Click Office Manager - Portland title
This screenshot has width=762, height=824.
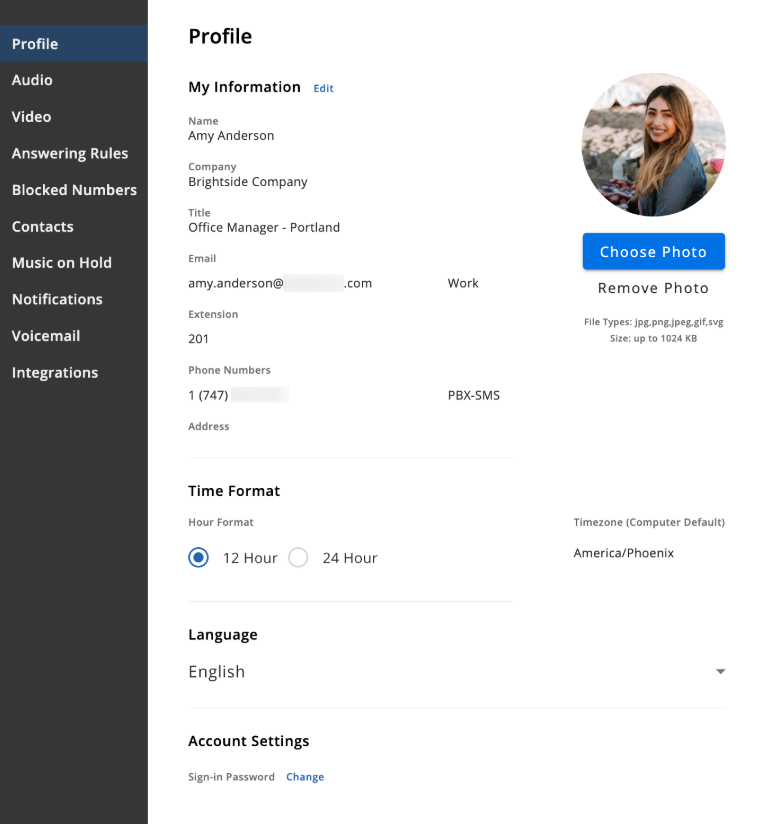coord(264,228)
